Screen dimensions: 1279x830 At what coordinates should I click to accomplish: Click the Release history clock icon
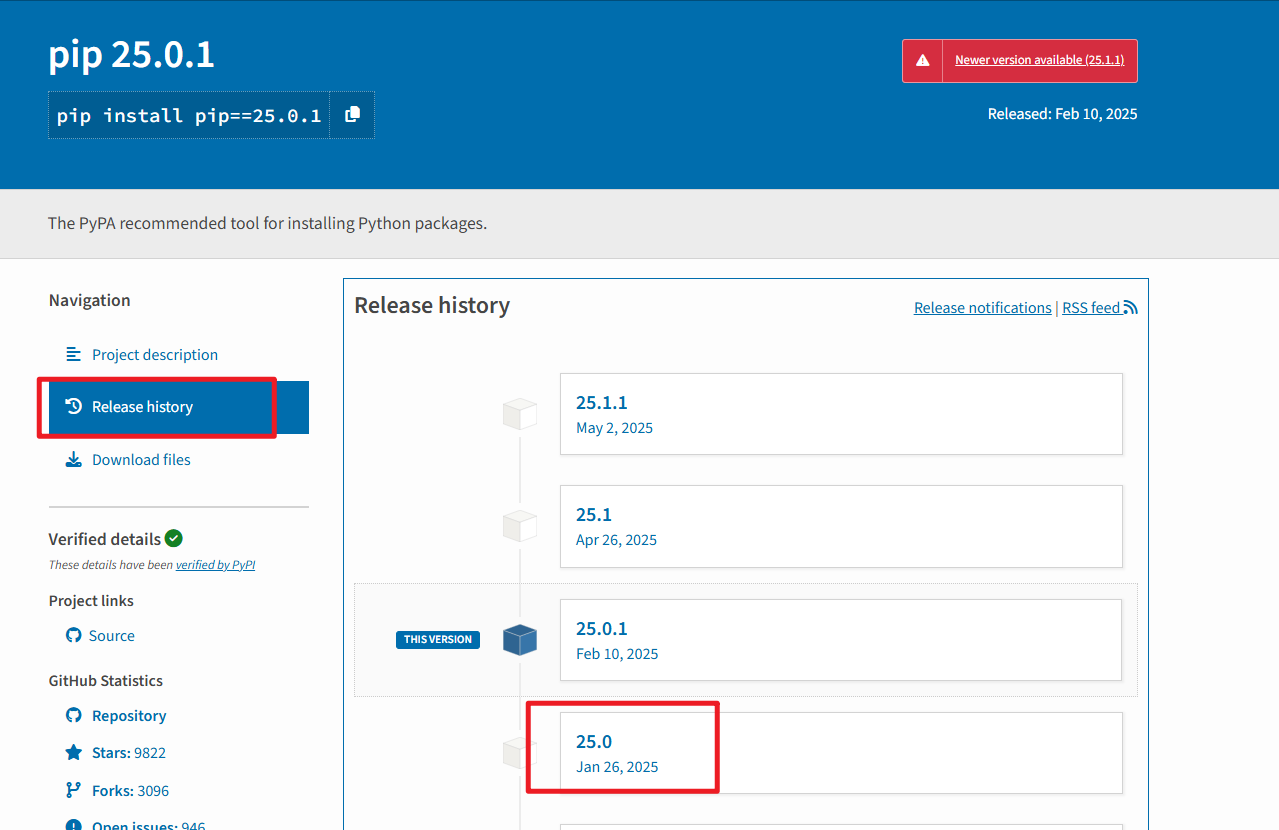coord(73,407)
